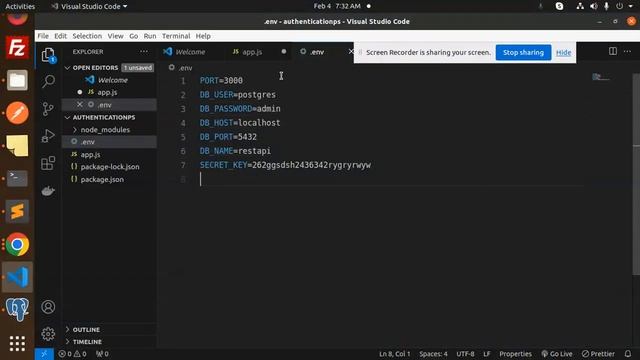Open the Source Control view

[48, 109]
